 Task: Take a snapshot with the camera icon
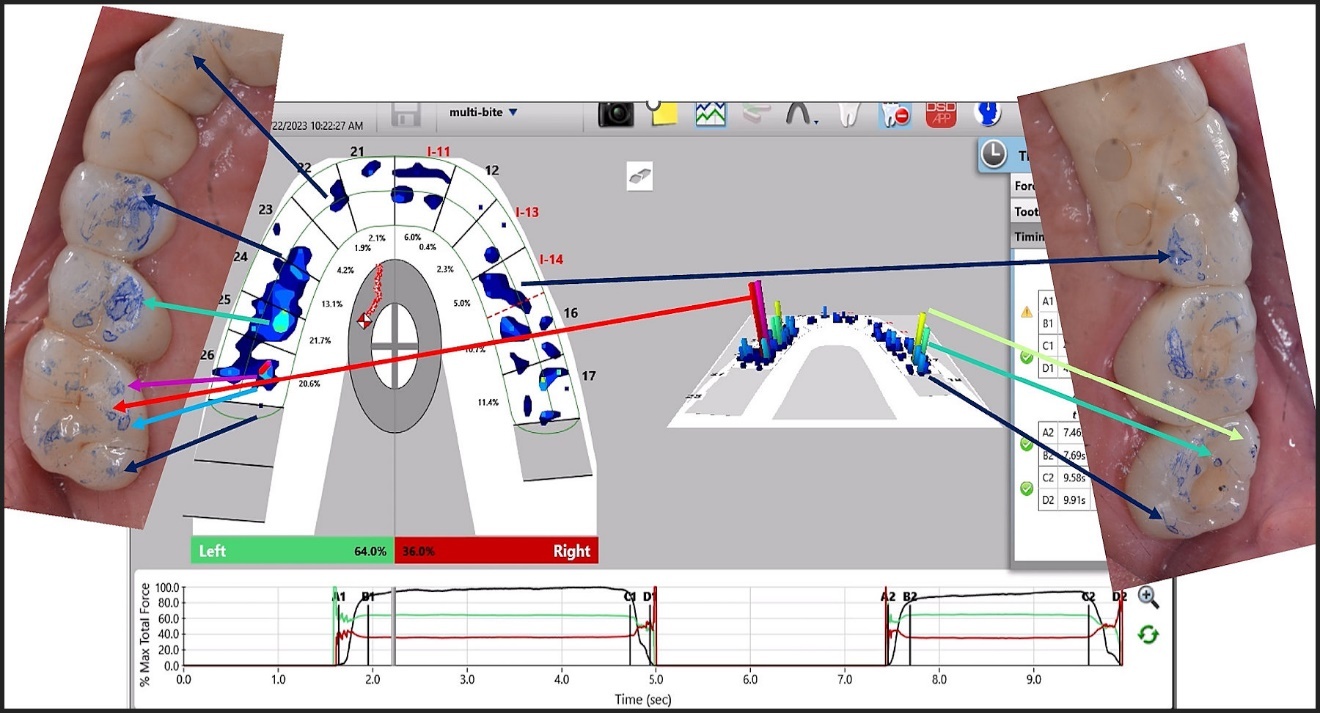tap(617, 113)
